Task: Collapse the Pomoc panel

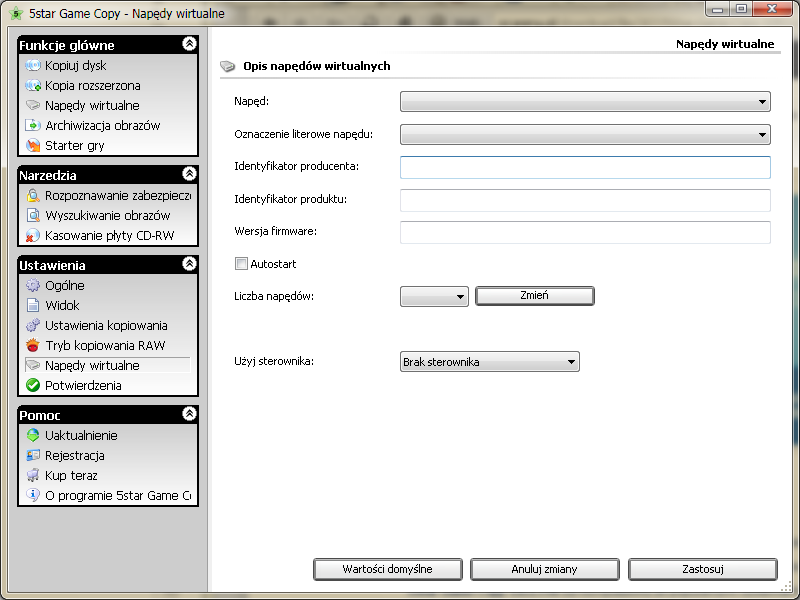Action: tap(189, 413)
